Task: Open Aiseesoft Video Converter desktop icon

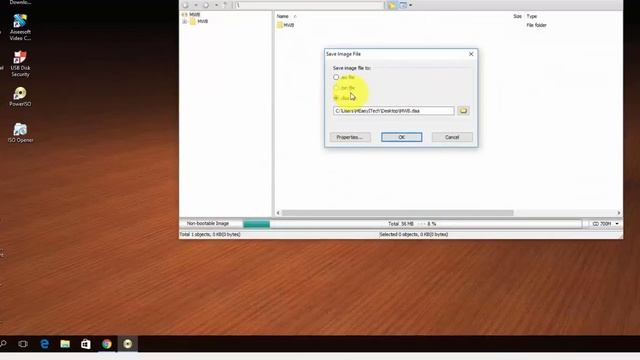Action: [20, 27]
